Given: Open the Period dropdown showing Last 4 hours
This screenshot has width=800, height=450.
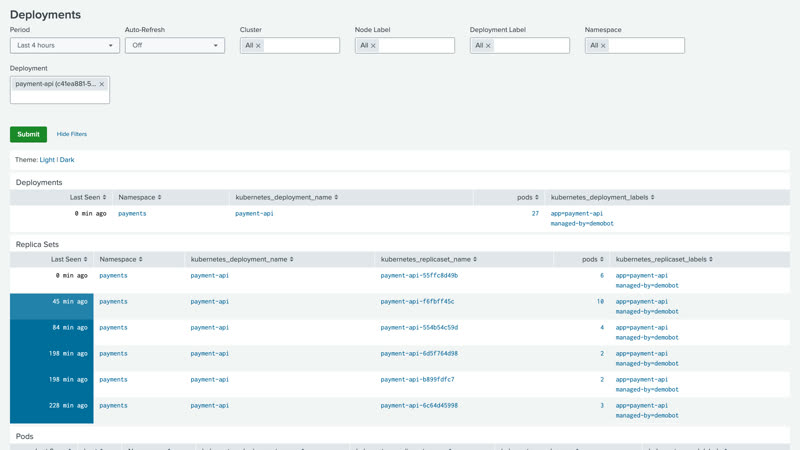Looking at the screenshot, I should pyautogui.click(x=65, y=45).
